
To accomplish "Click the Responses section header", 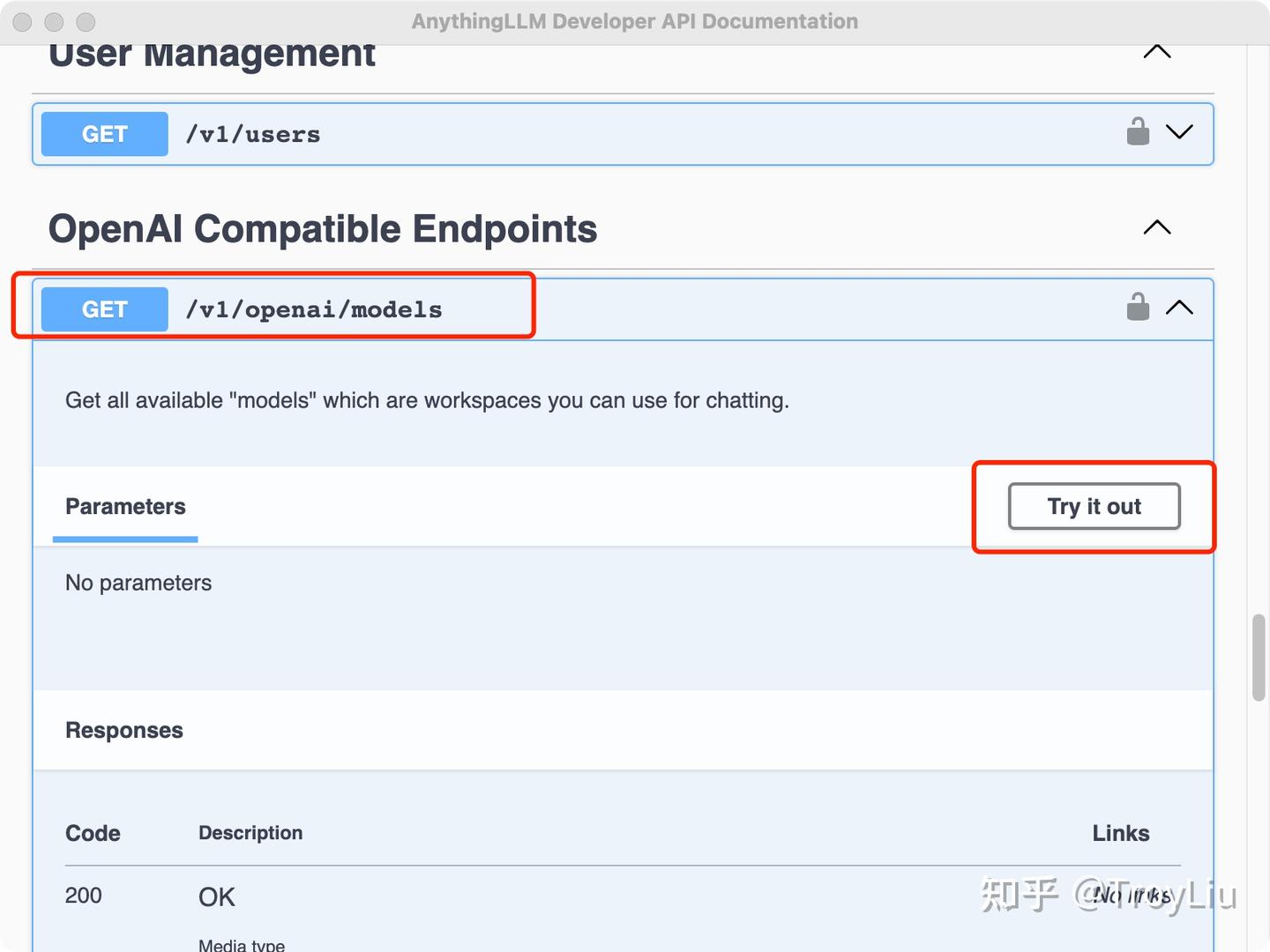I will pyautogui.click(x=124, y=731).
